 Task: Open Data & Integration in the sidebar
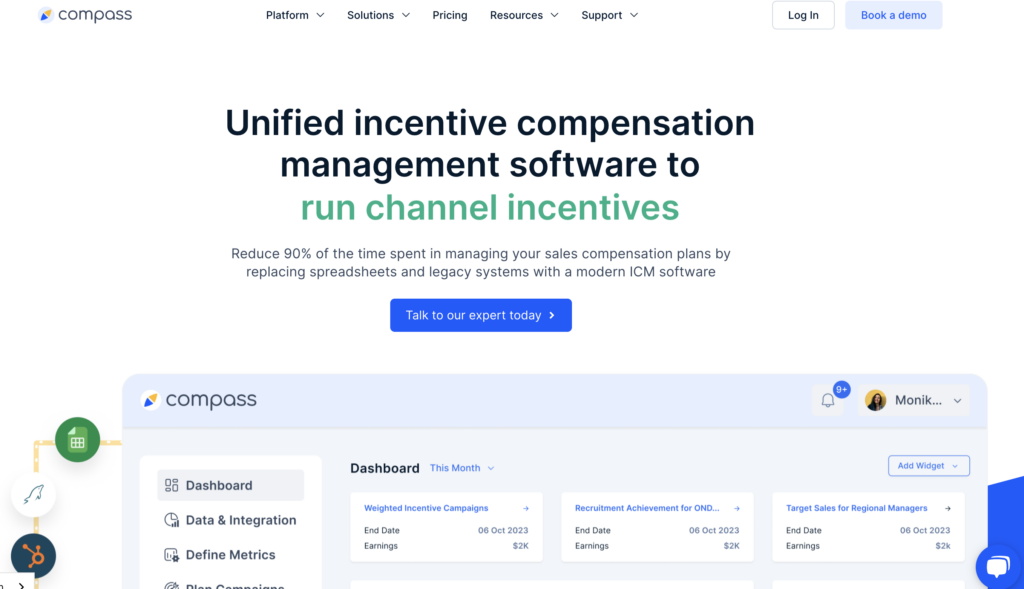231,520
